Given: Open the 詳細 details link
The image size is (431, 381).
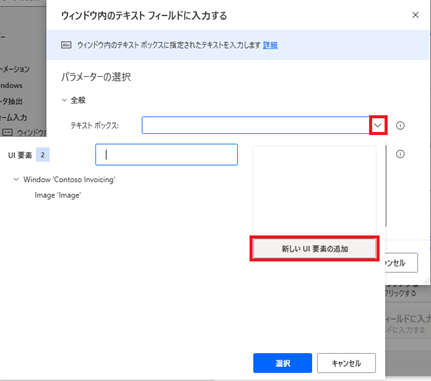Looking at the screenshot, I should point(270,45).
